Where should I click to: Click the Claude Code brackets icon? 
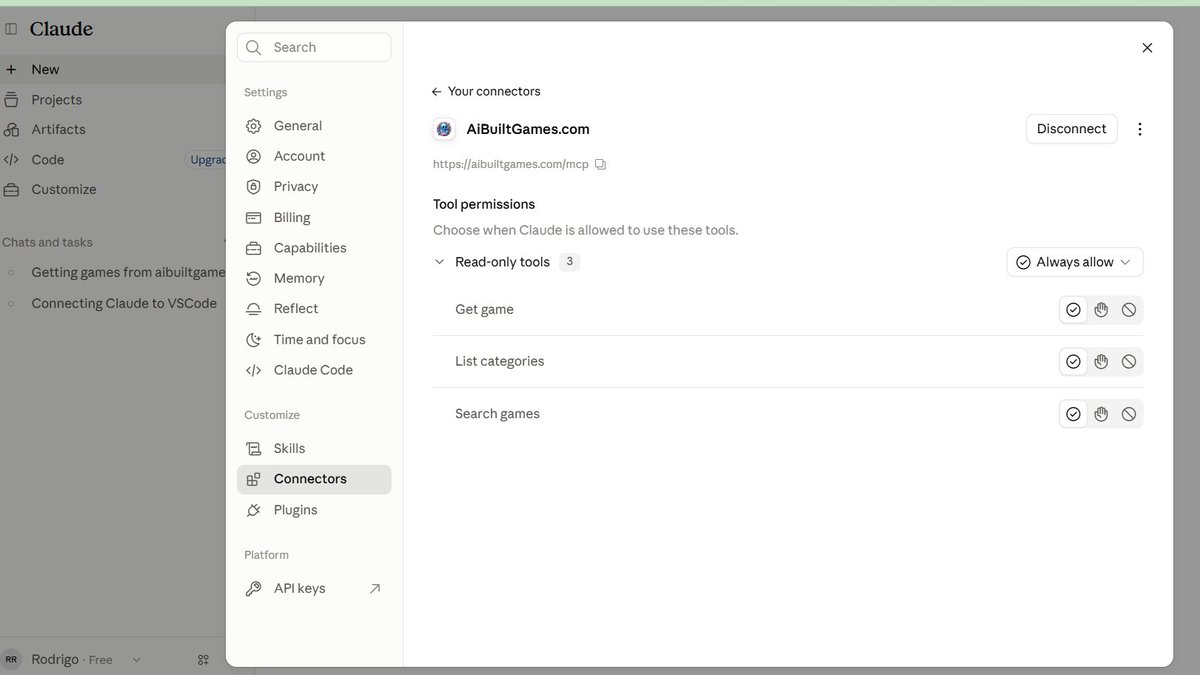254,370
